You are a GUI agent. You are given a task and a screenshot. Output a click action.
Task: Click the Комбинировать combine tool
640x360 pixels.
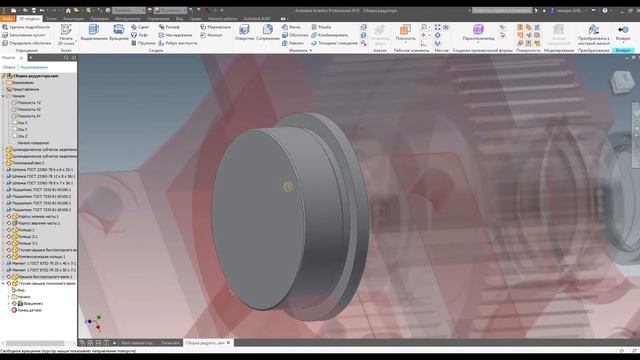tap(329, 35)
